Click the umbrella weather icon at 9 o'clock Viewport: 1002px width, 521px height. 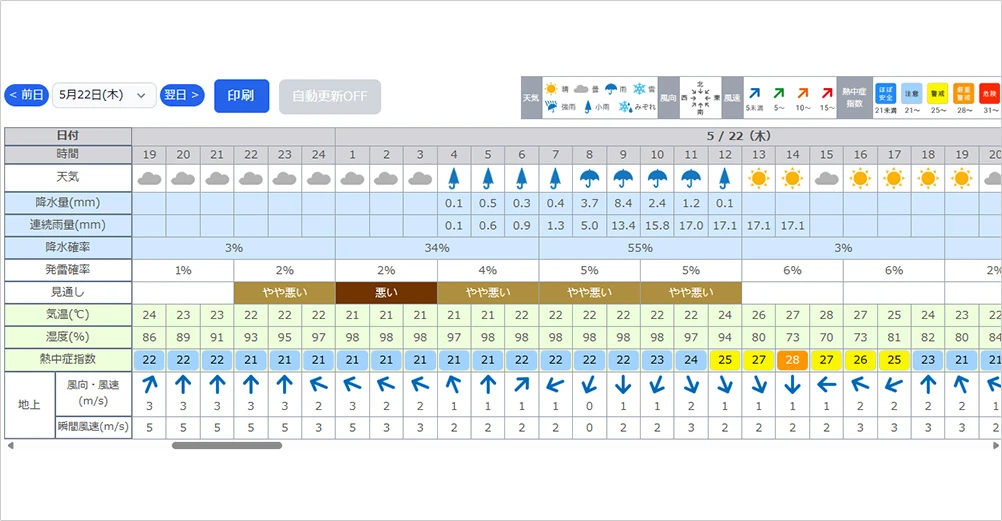tap(623, 178)
